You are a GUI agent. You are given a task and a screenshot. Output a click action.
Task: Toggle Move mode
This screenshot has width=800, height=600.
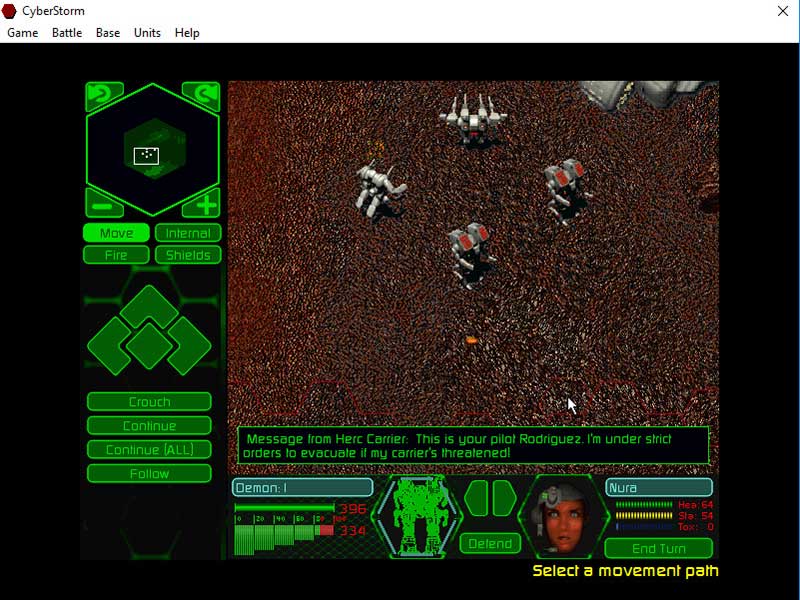pos(116,232)
